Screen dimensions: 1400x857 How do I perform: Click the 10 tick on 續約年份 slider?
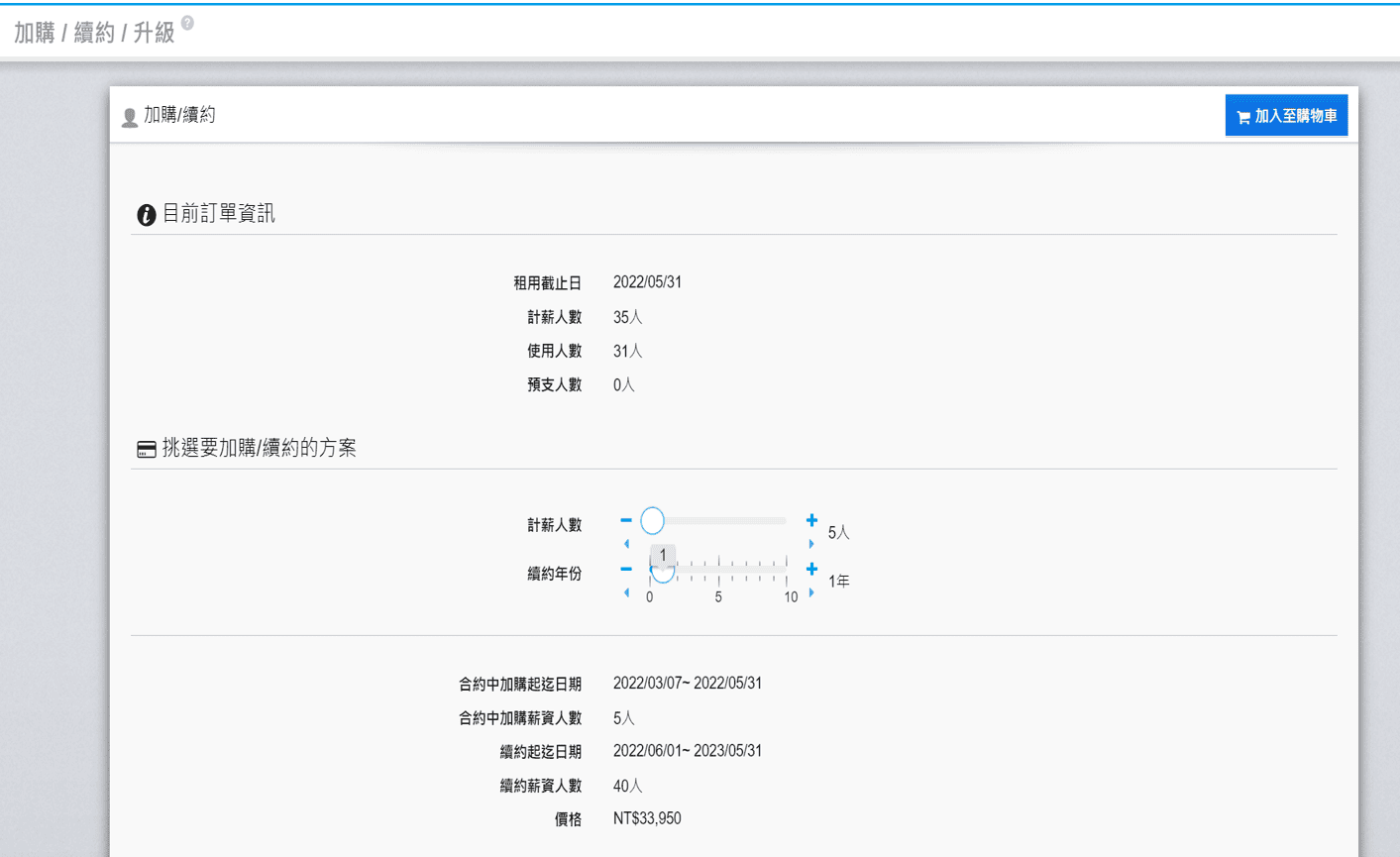coord(790,597)
